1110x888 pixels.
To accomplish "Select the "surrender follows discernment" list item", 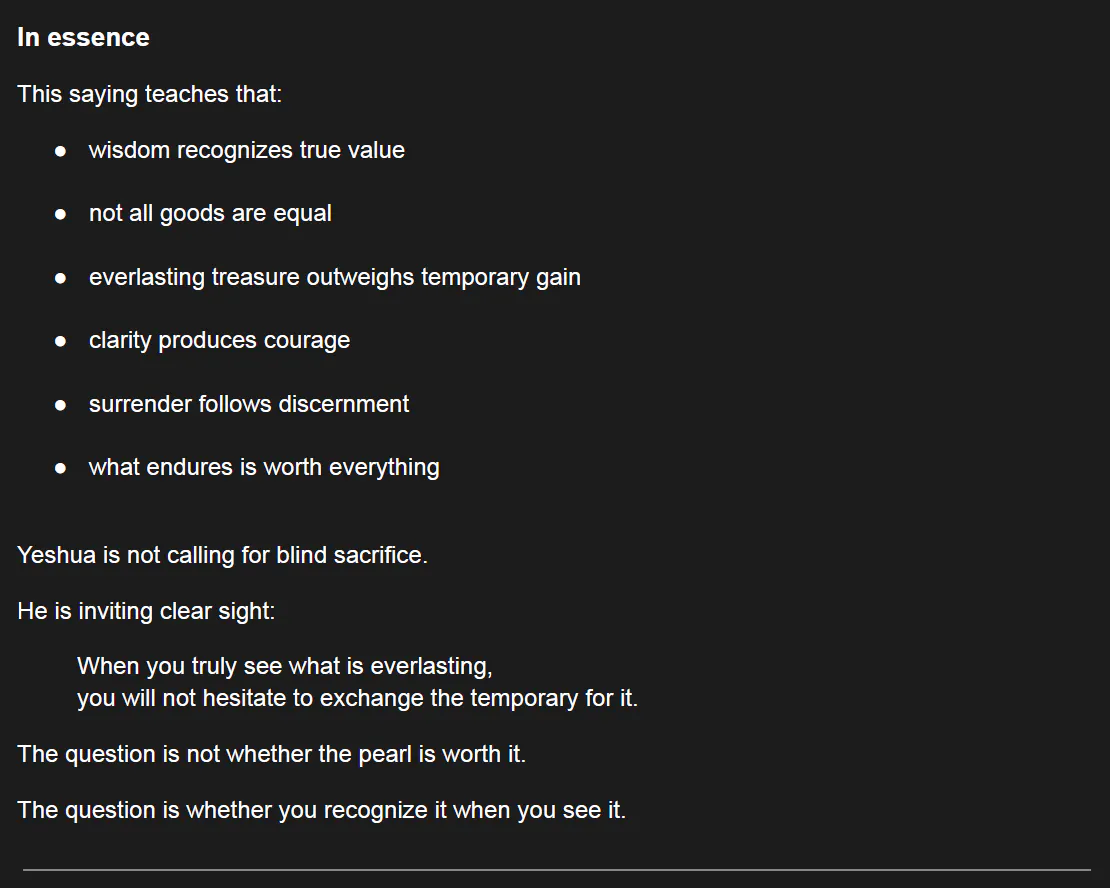I will coord(248,404).
